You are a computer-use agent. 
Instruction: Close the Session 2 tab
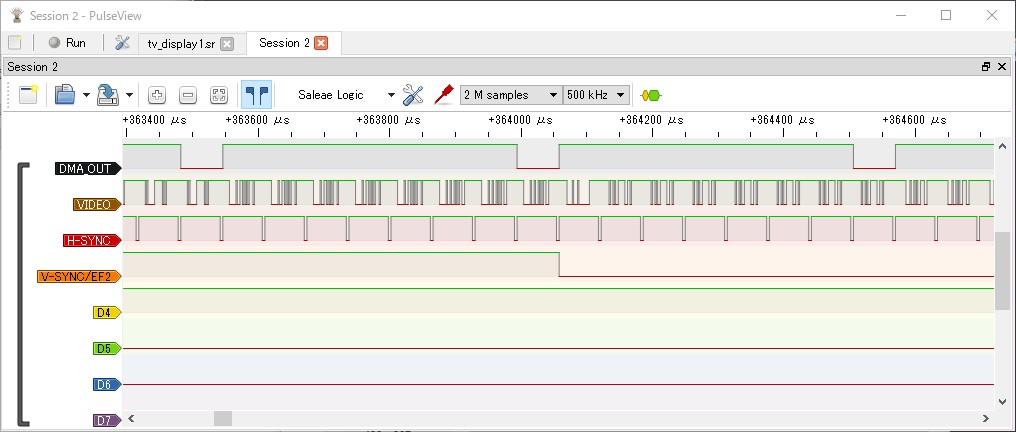(x=321, y=43)
